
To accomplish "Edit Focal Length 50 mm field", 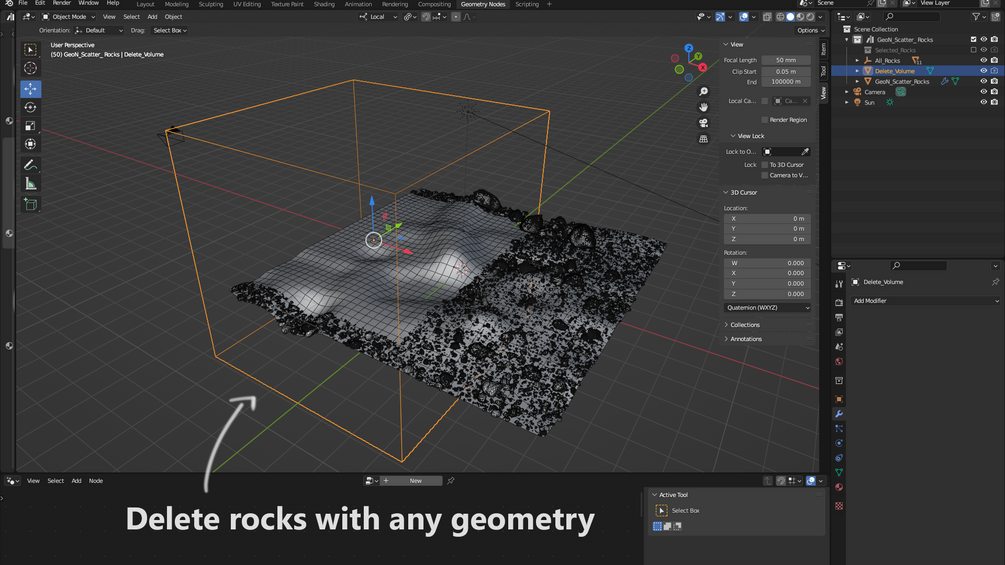I will point(786,60).
